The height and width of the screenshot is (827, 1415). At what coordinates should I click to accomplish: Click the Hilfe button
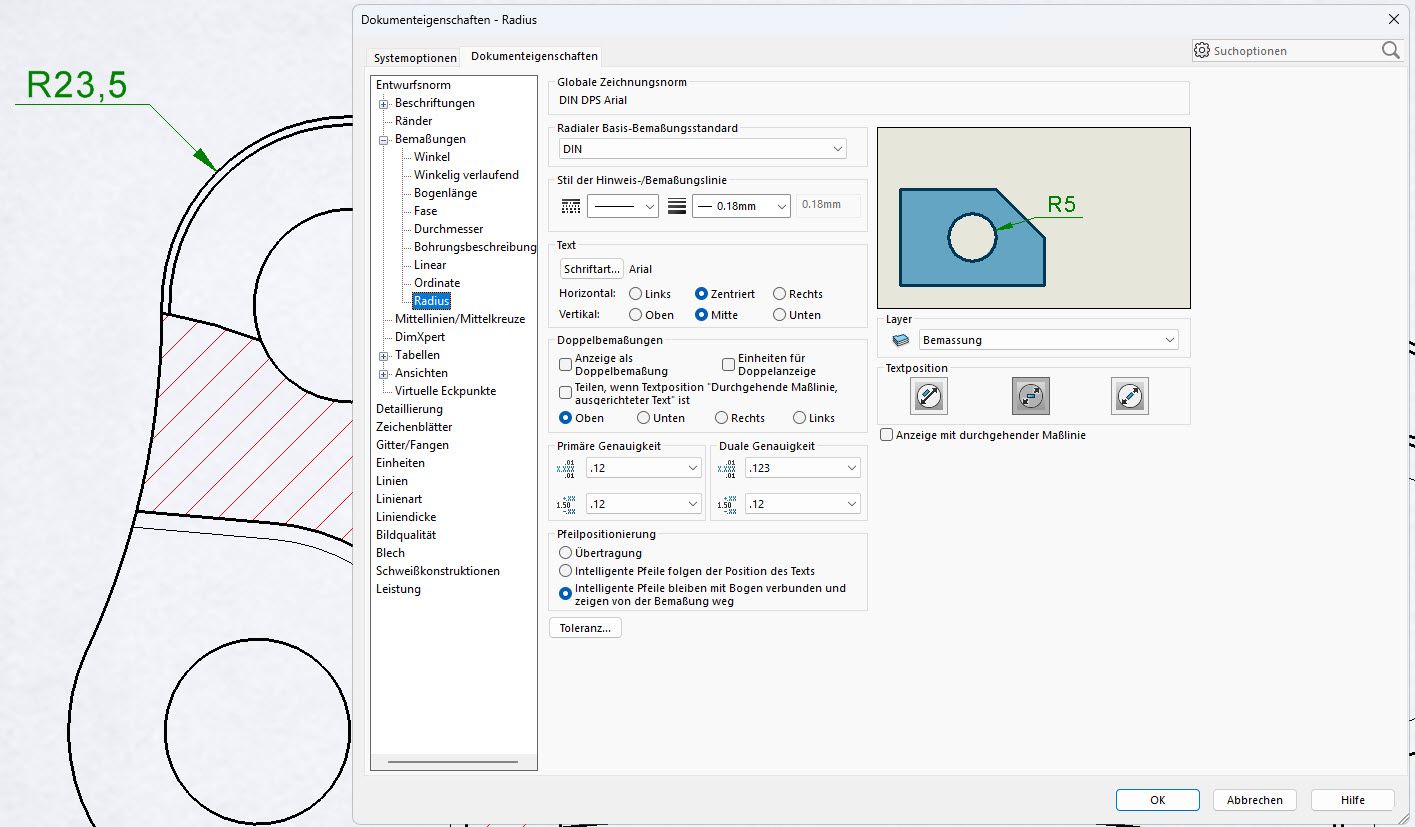point(1353,800)
